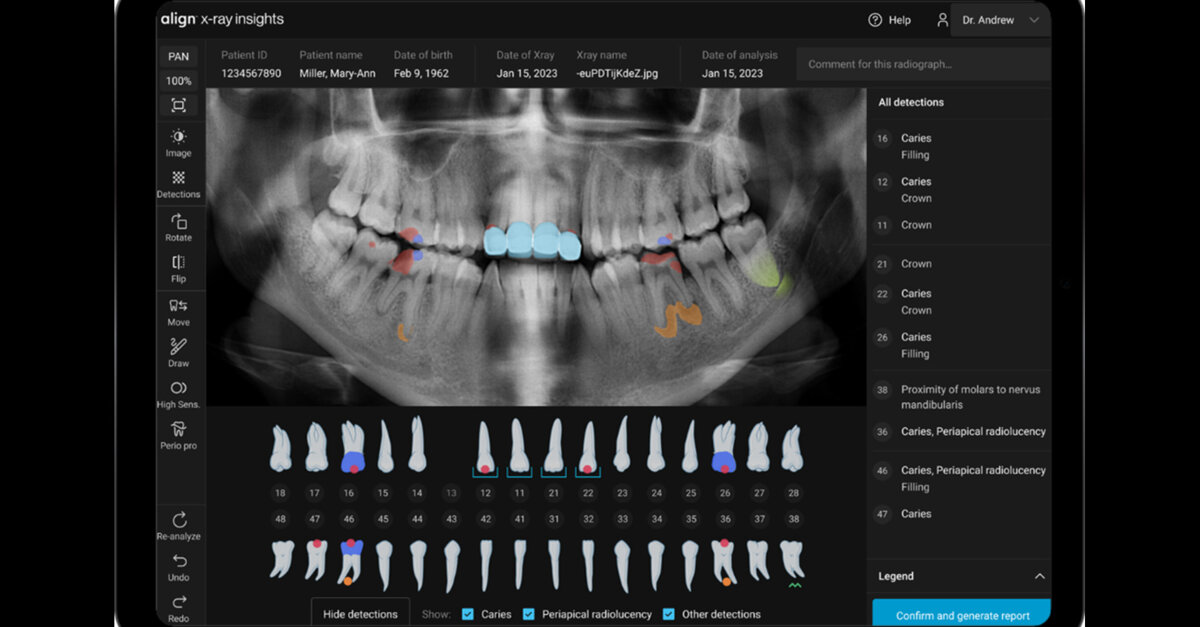Click the All detections heading
This screenshot has width=1200, height=627.
coord(911,102)
